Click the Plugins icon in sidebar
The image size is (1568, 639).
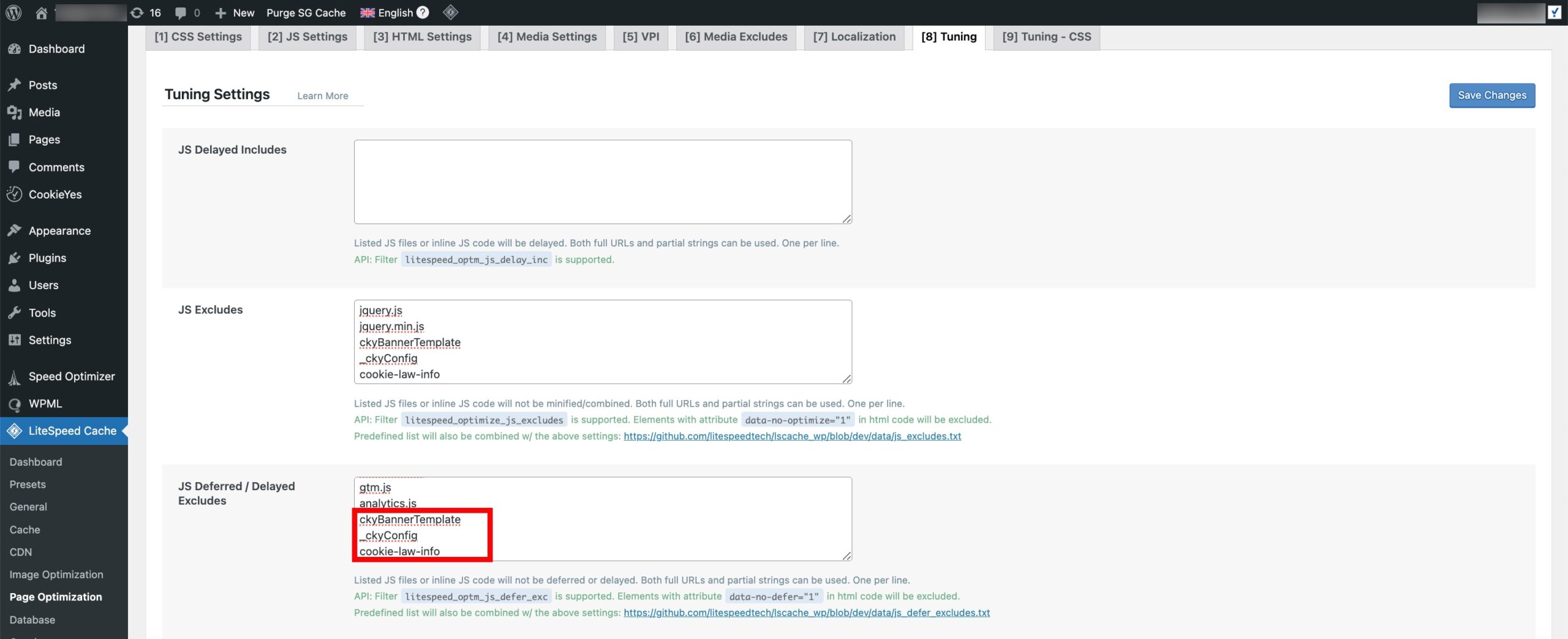pos(15,258)
